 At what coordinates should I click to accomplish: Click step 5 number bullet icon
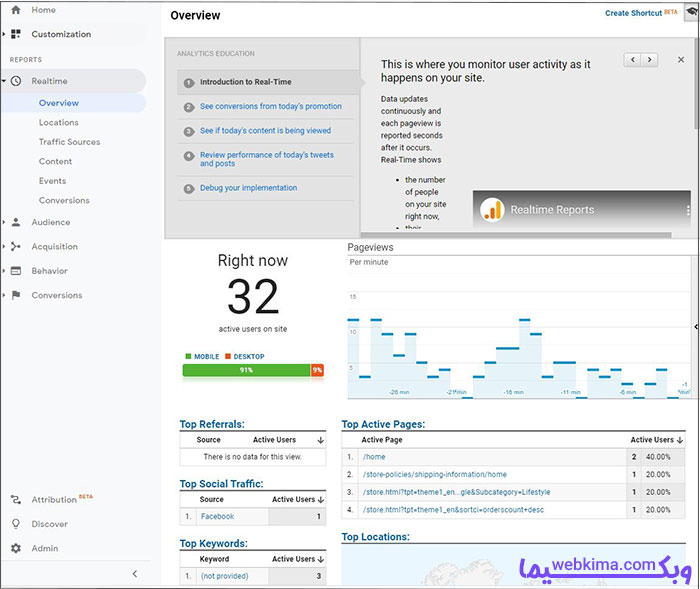click(189, 188)
